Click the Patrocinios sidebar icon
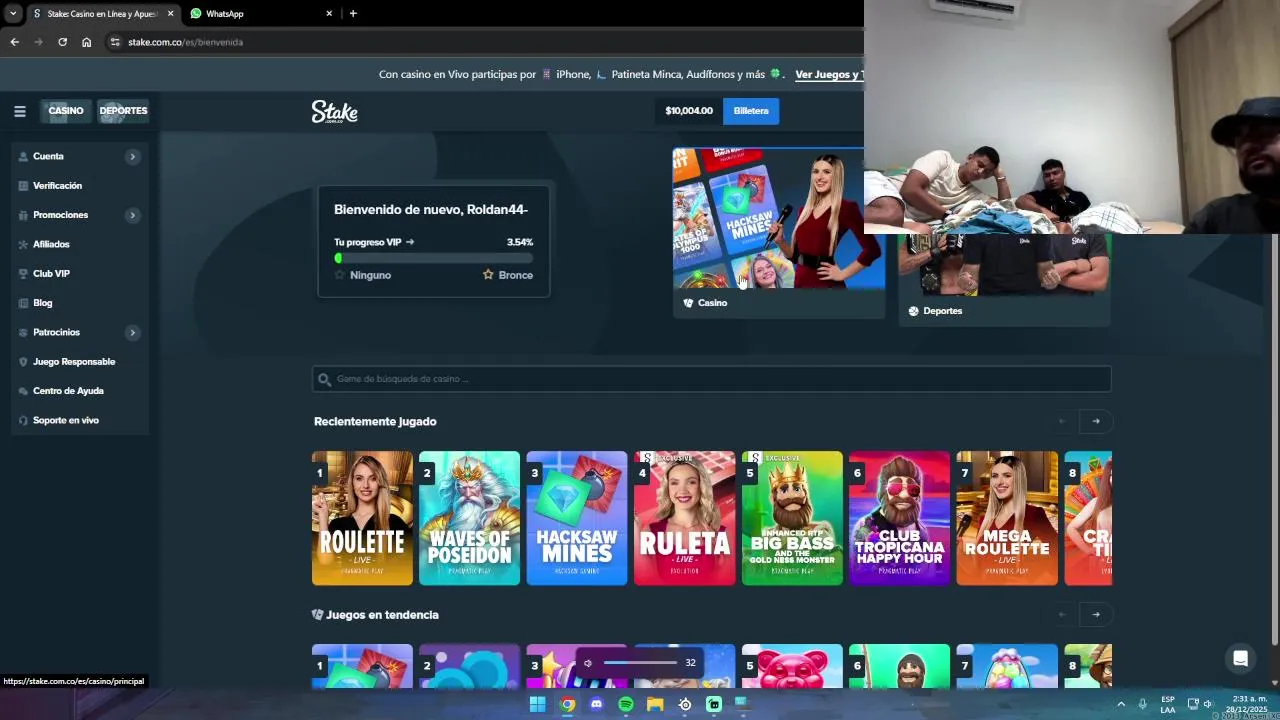 tap(23, 332)
